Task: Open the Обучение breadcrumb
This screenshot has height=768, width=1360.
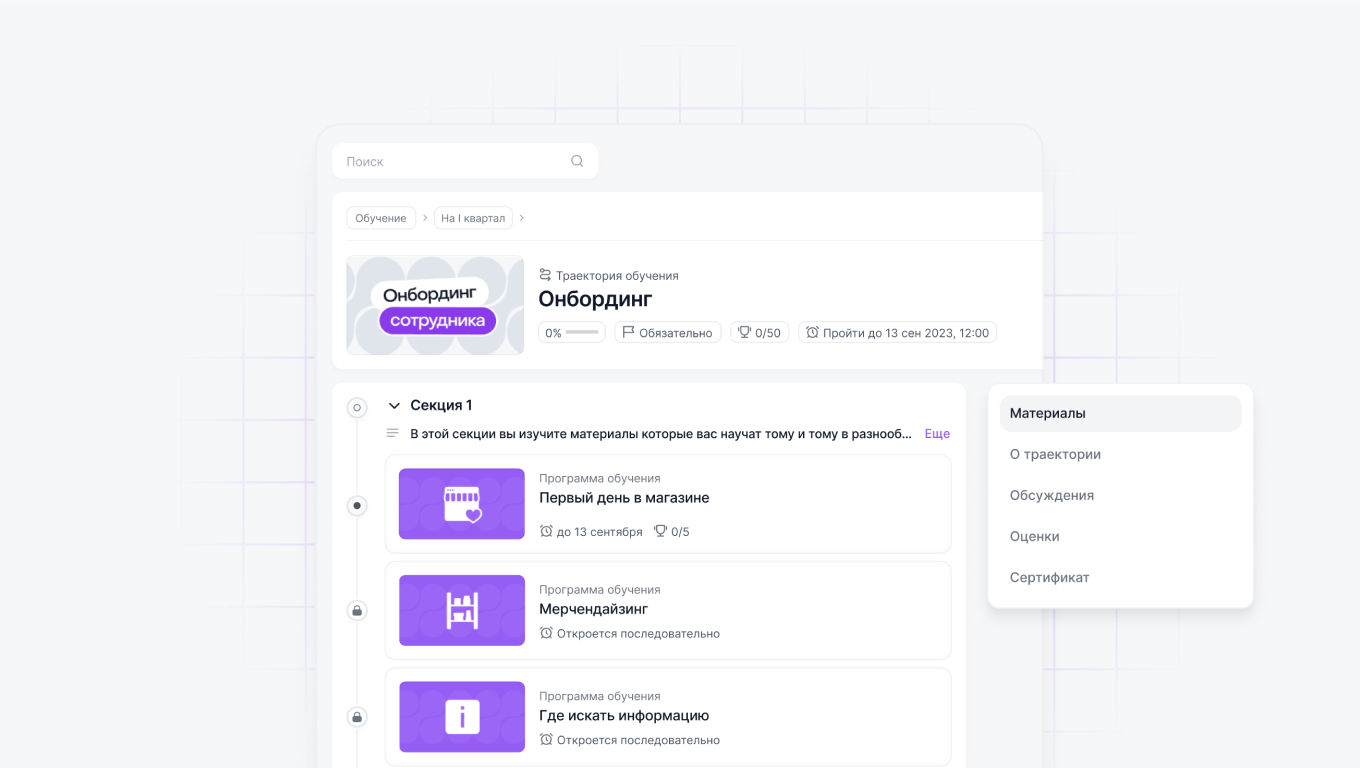Action: pyautogui.click(x=381, y=218)
